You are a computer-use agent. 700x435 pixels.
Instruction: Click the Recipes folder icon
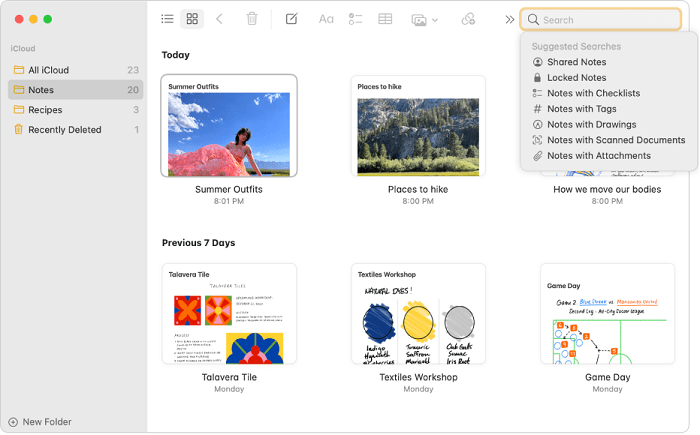coord(19,109)
